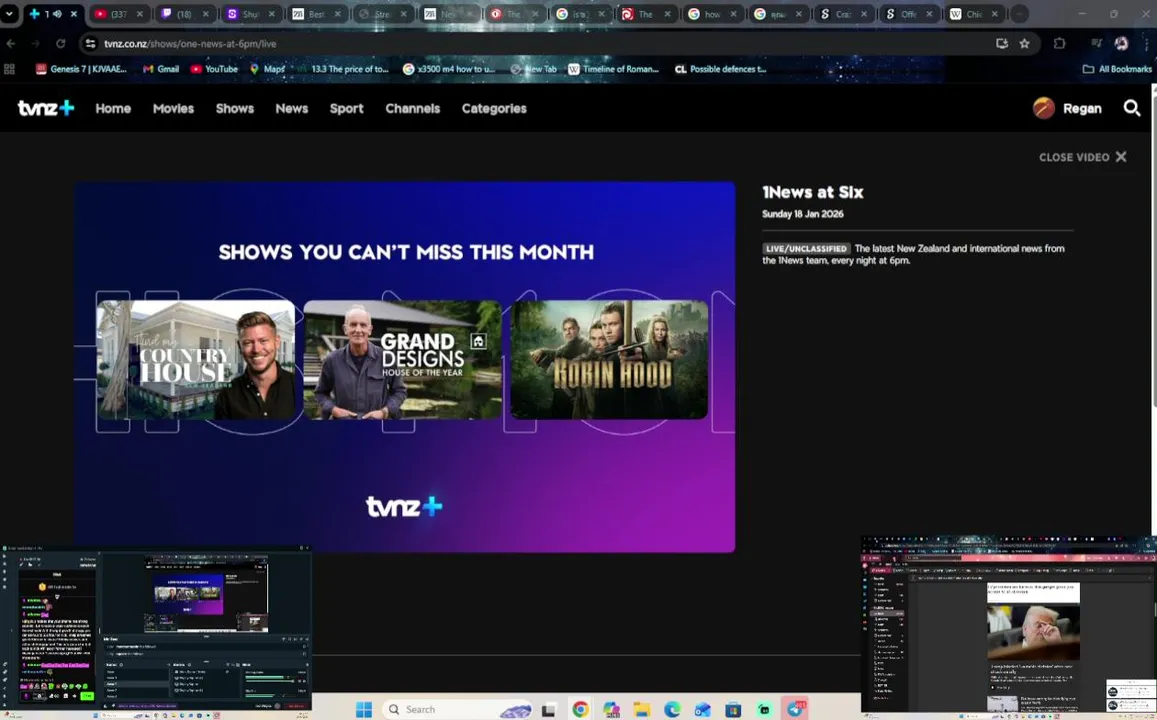The image size is (1157, 720).
Task: Open the Maps bookmark
Action: pyautogui.click(x=267, y=69)
